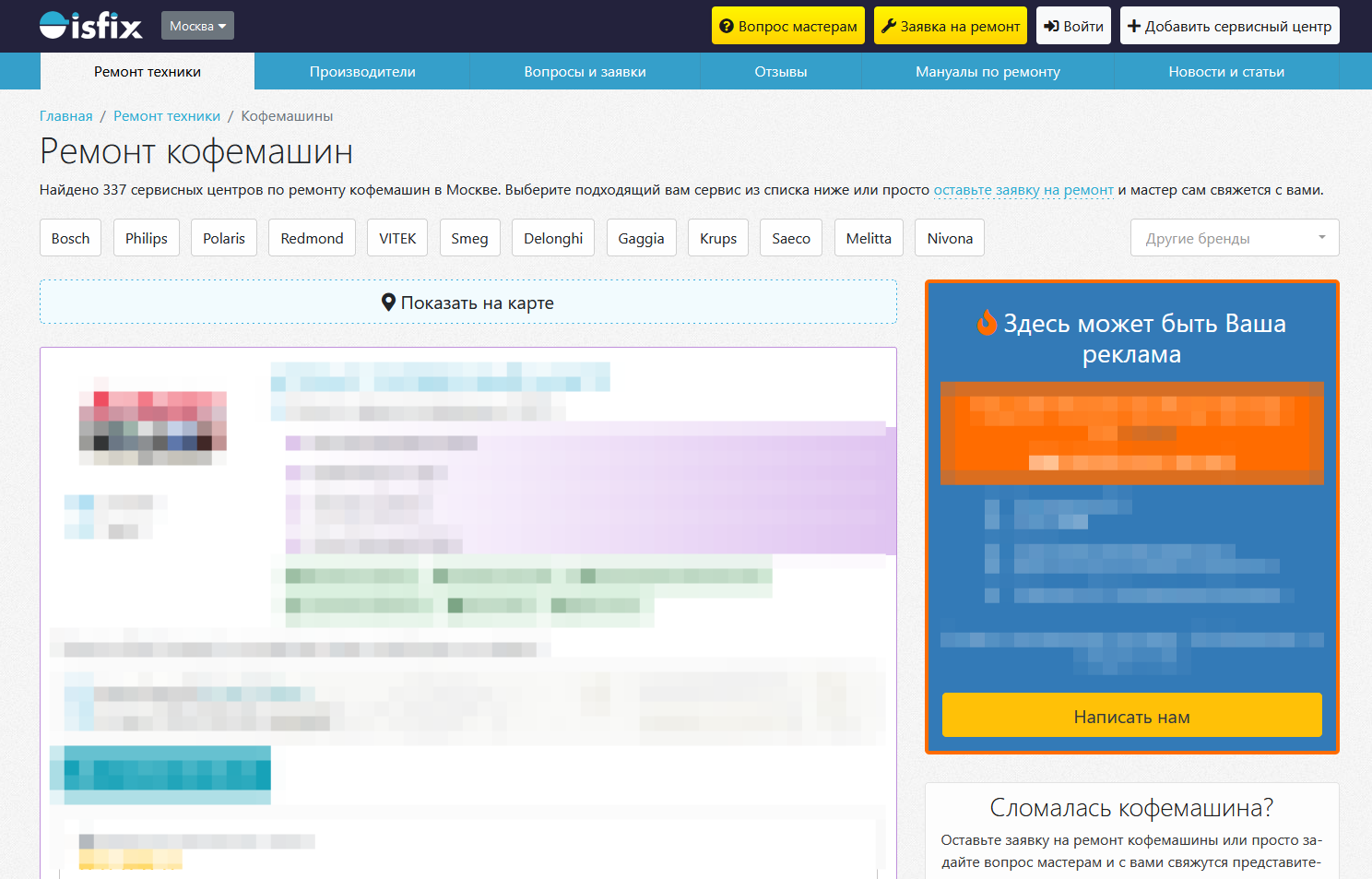Click the plus icon in Добавить сервисный центр
This screenshot has width=1372, height=879.
1134,26
